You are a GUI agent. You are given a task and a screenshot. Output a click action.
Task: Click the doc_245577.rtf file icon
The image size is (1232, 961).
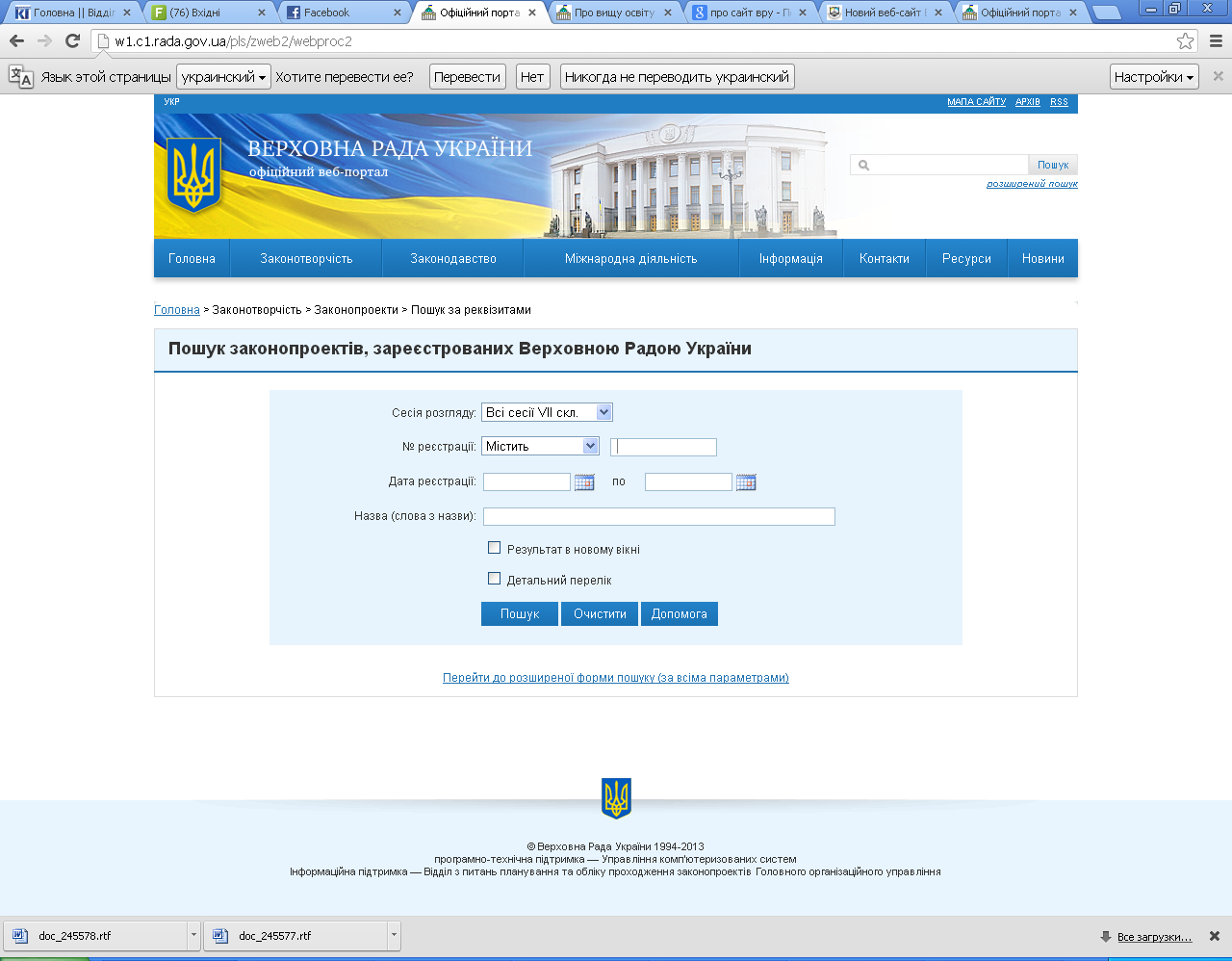(x=219, y=936)
